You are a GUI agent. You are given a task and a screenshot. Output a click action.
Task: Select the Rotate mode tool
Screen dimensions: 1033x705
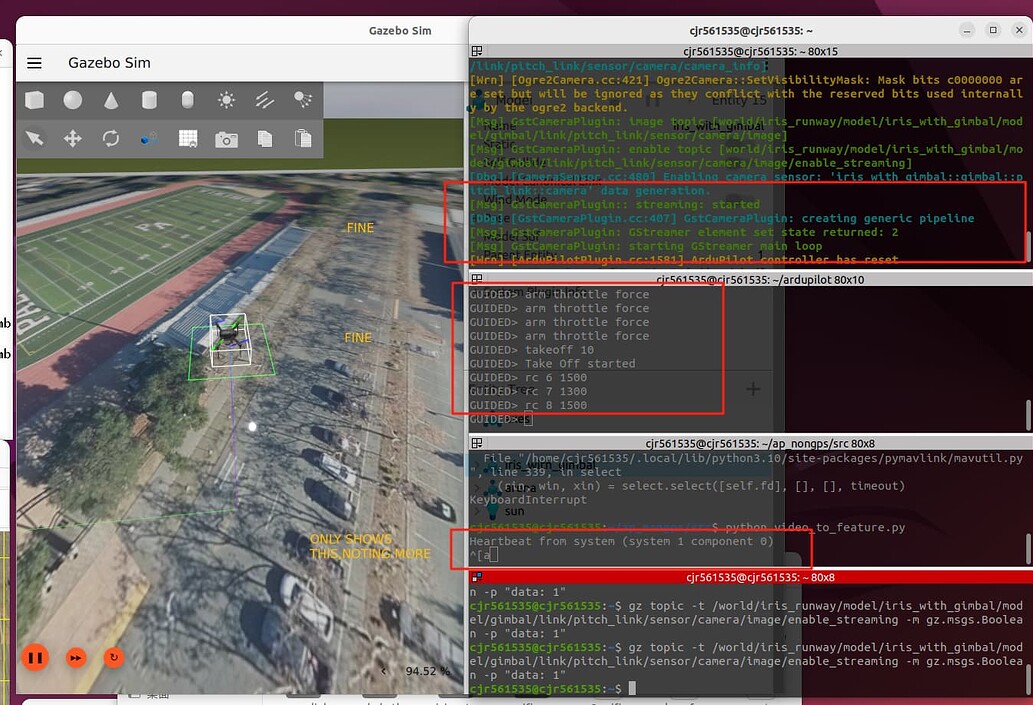[x=110, y=138]
